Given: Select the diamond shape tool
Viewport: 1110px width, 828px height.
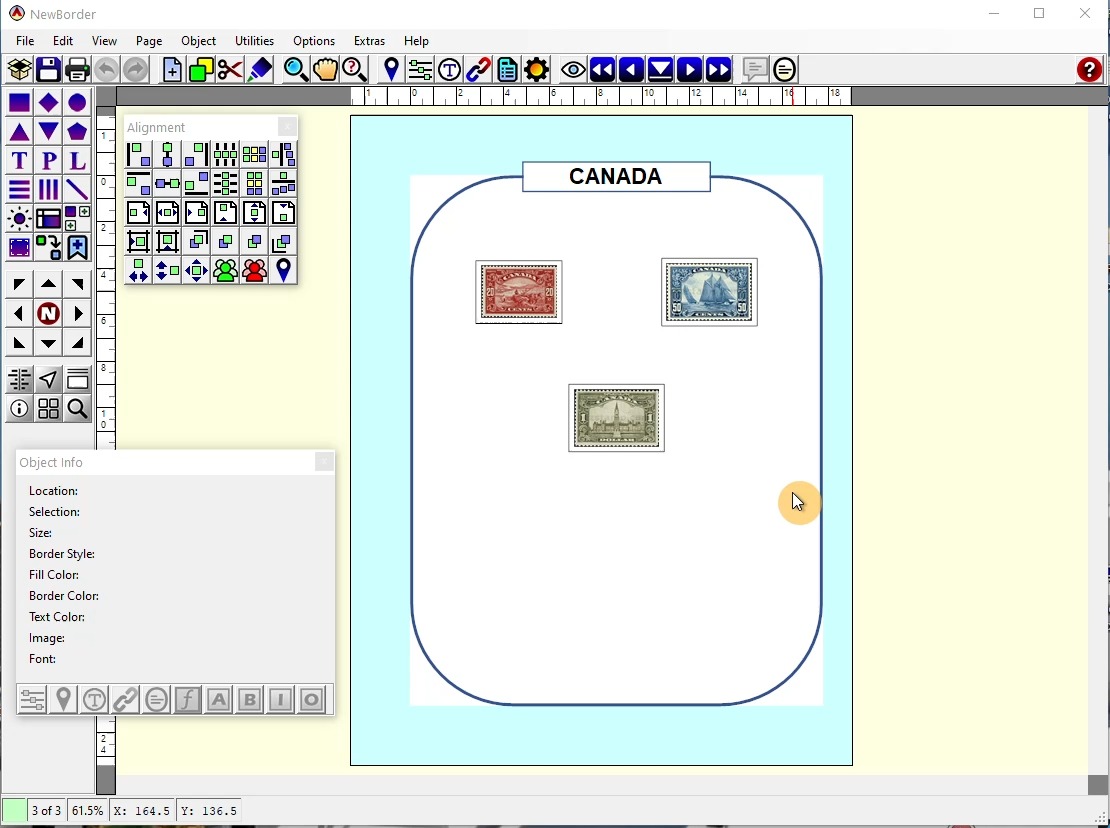Looking at the screenshot, I should pos(48,103).
